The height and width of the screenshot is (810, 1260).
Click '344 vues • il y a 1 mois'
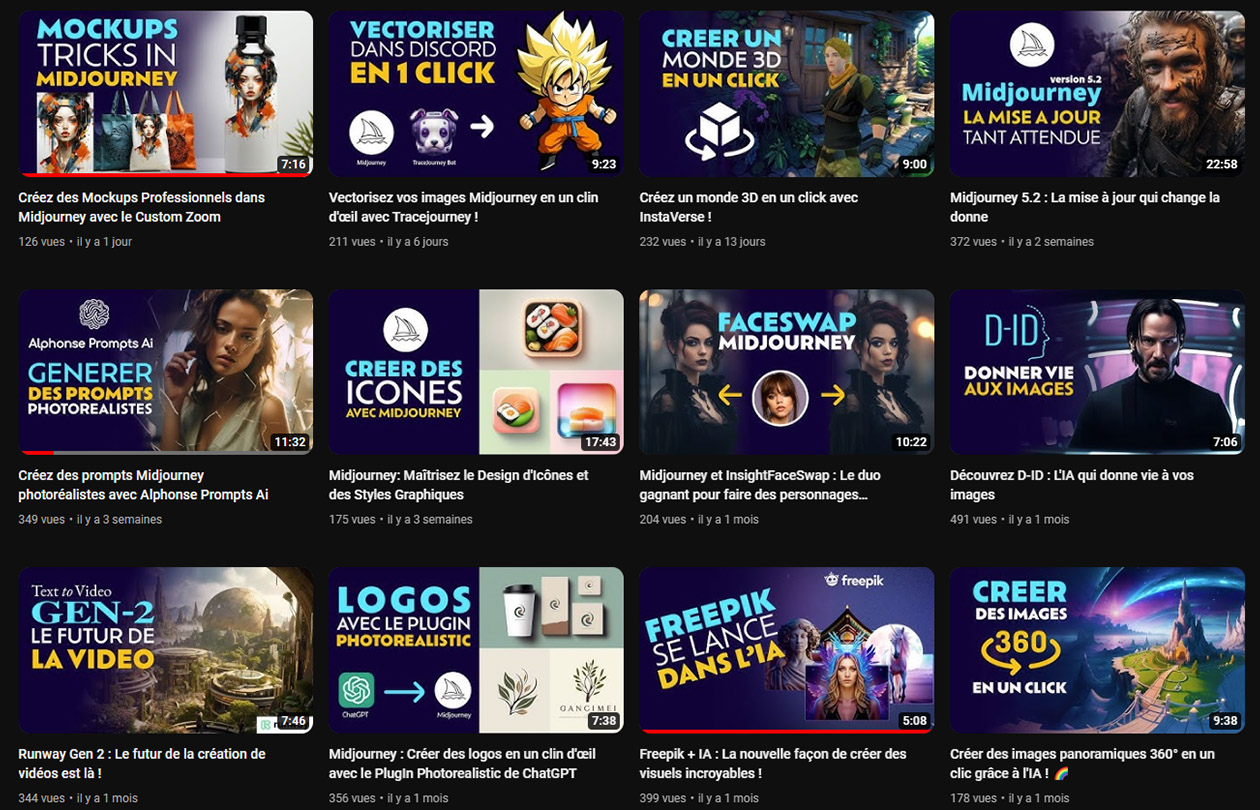(x=78, y=798)
